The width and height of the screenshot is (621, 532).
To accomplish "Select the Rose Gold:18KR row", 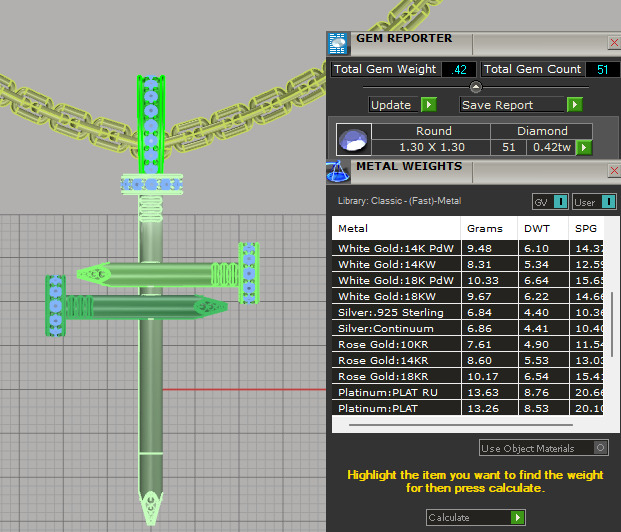I will (468, 376).
